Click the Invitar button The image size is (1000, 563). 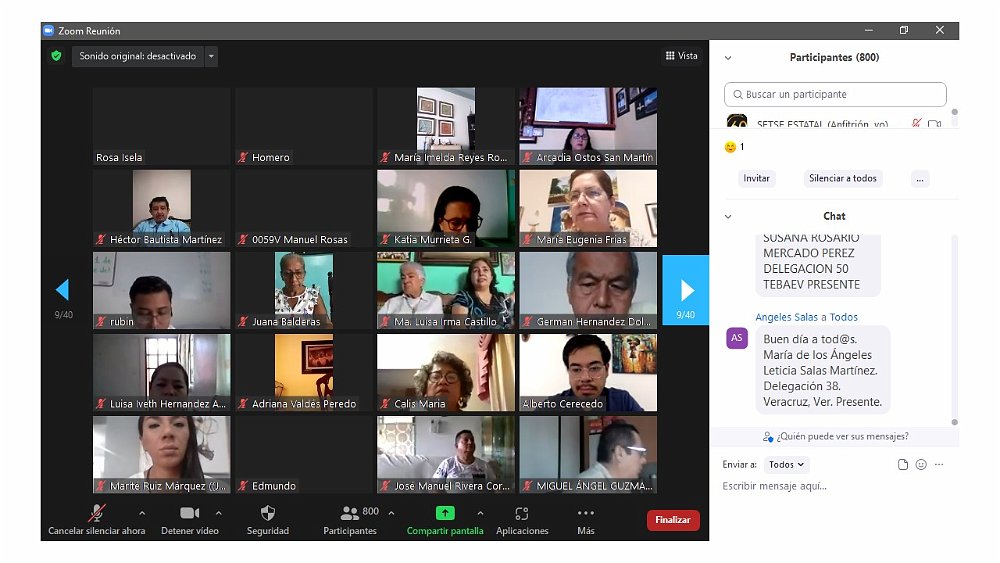click(x=757, y=179)
